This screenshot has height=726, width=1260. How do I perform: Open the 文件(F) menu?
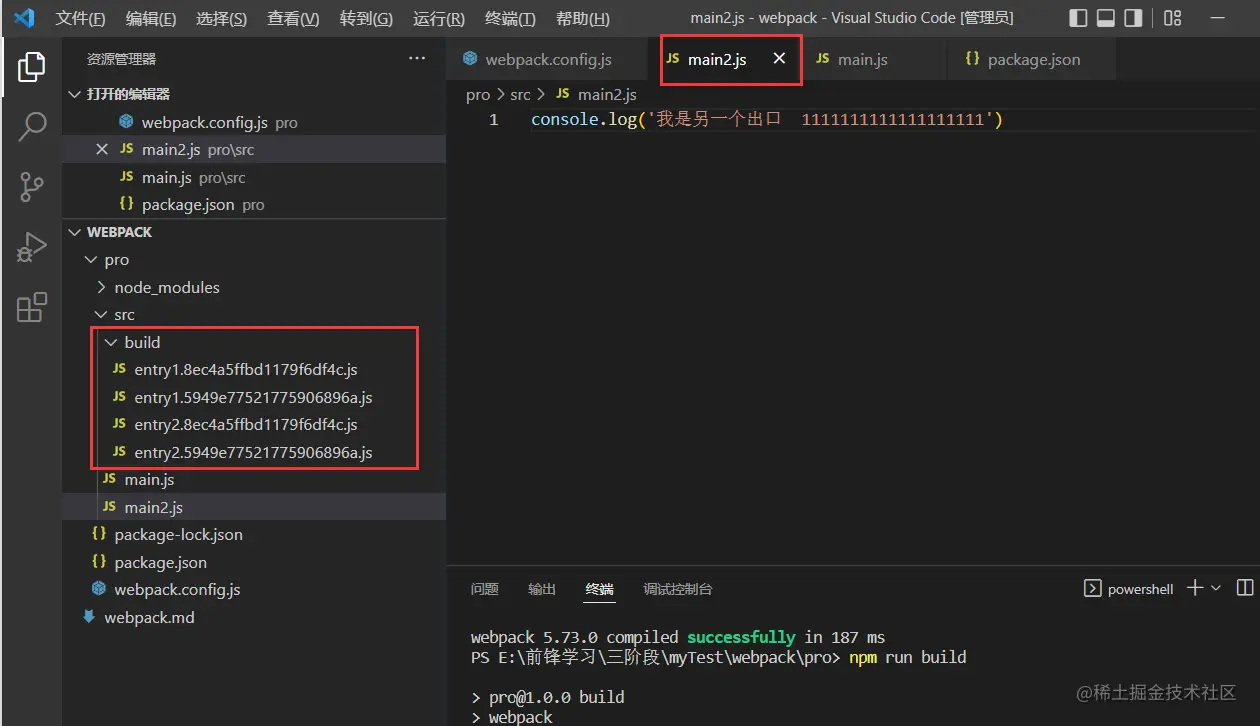(x=80, y=19)
